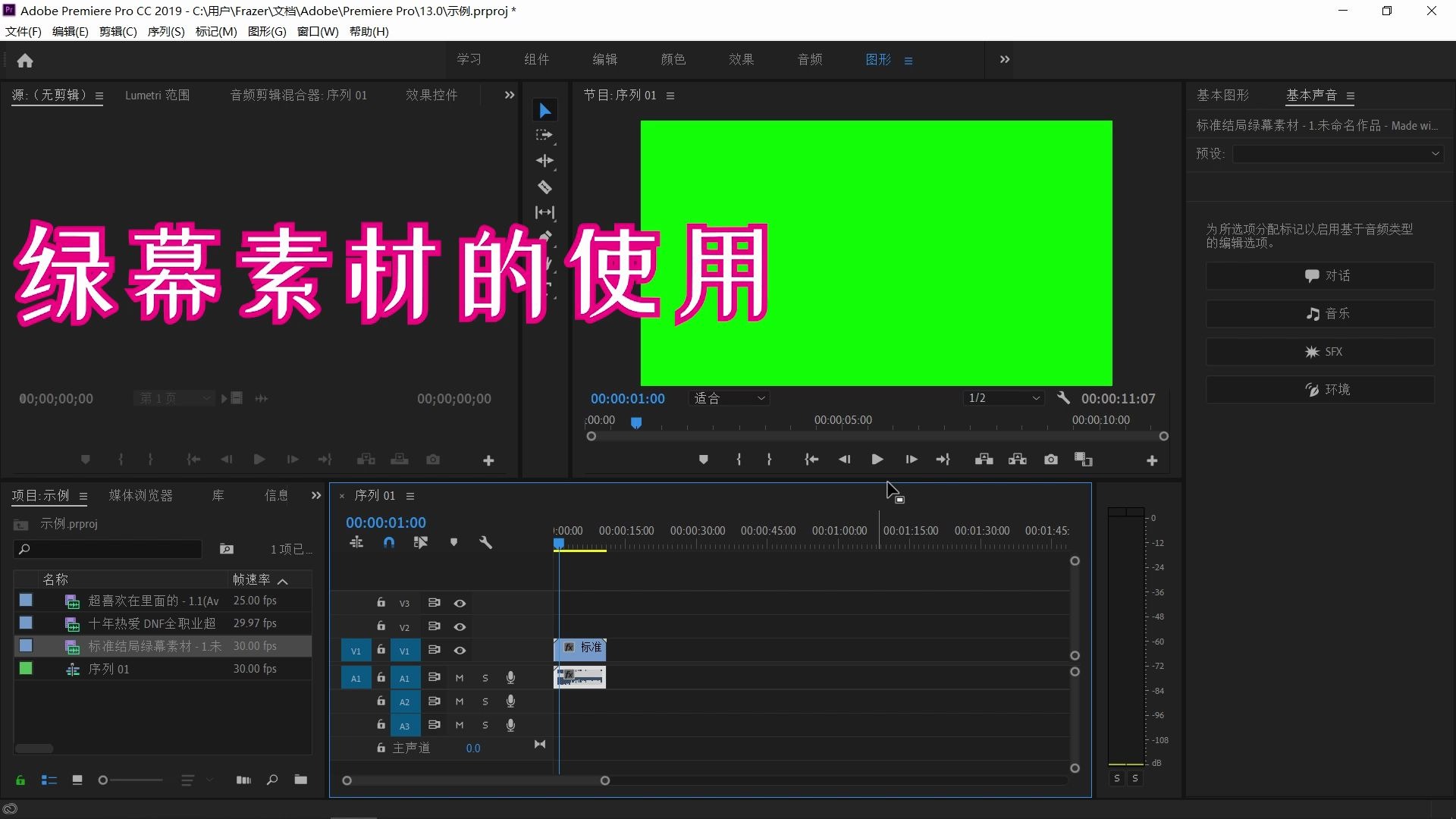Screen dimensions: 1456x819
Task: Switch to the 基本图形 tab
Action: point(1222,95)
